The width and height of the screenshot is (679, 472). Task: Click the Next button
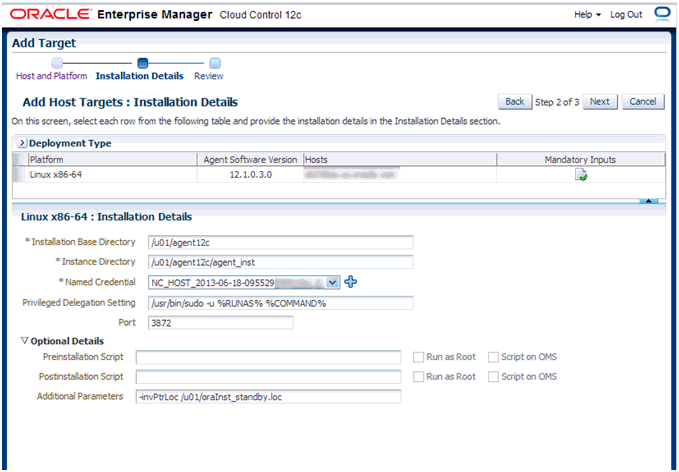[600, 102]
